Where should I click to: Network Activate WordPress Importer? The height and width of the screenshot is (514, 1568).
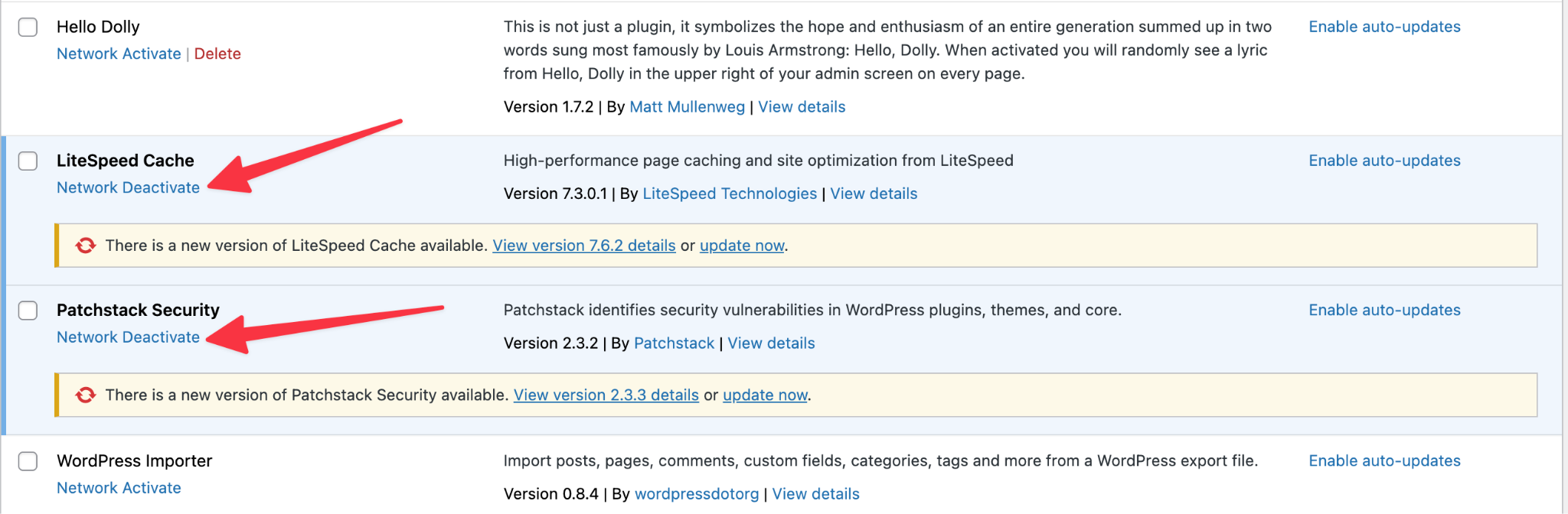coord(119,487)
